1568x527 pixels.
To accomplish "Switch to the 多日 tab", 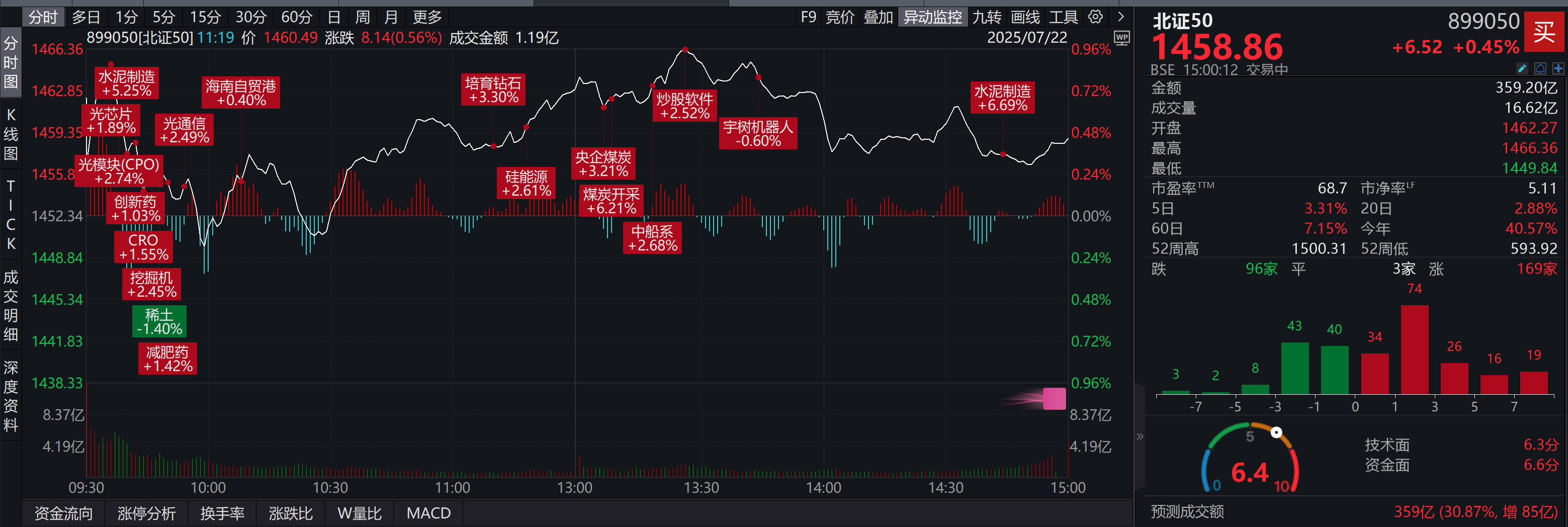I will coord(86,17).
